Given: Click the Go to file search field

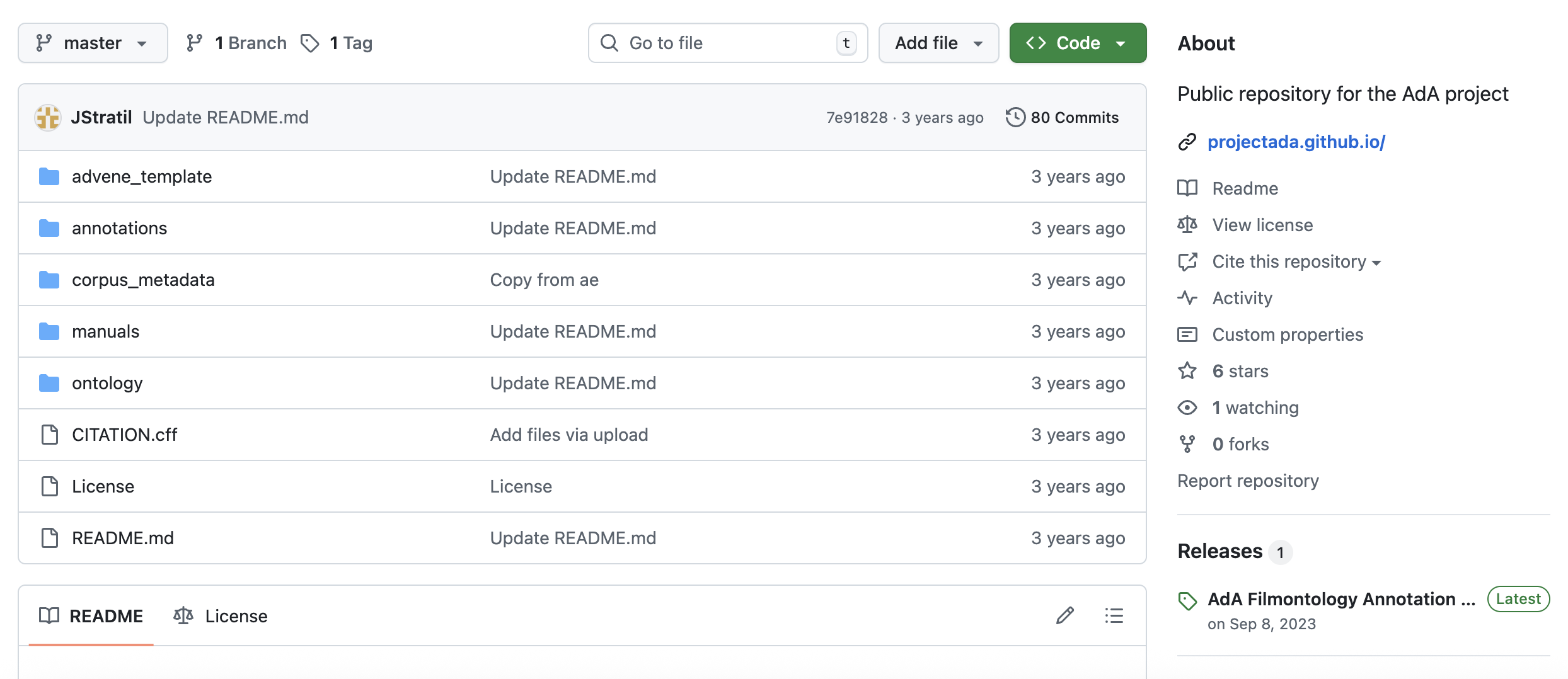Looking at the screenshot, I should [x=727, y=43].
